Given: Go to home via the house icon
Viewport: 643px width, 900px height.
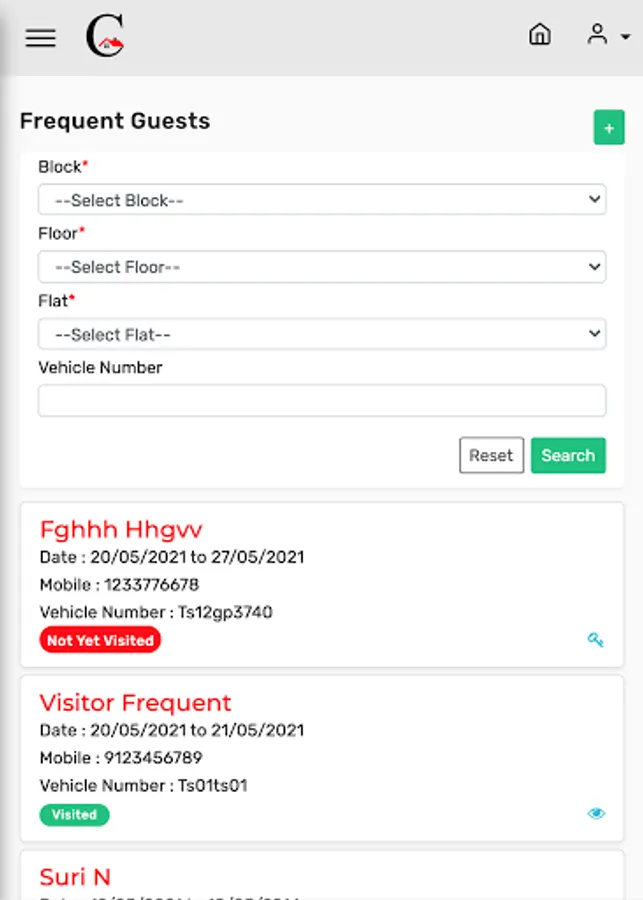Looking at the screenshot, I should [539, 35].
